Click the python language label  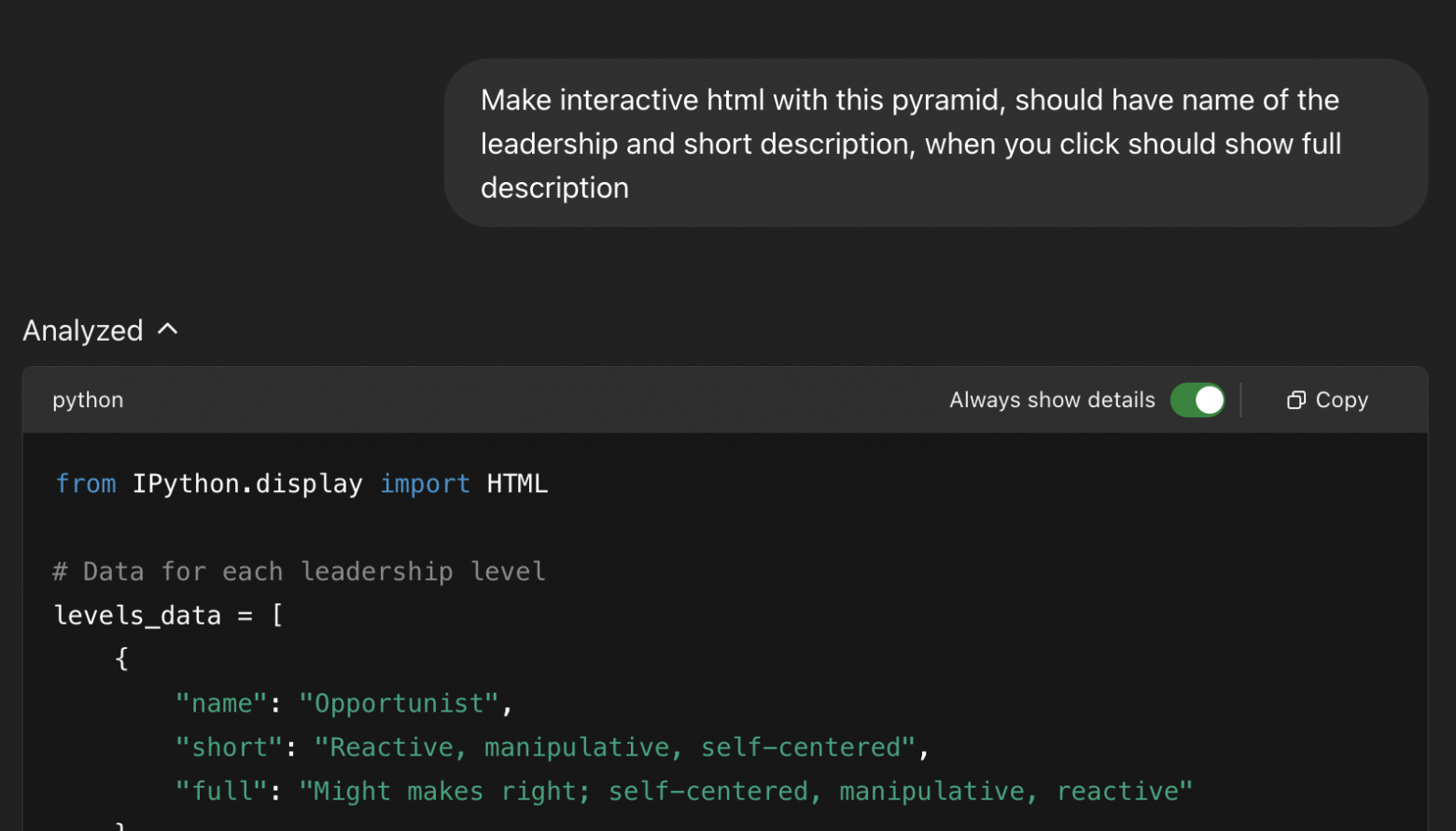tap(88, 400)
